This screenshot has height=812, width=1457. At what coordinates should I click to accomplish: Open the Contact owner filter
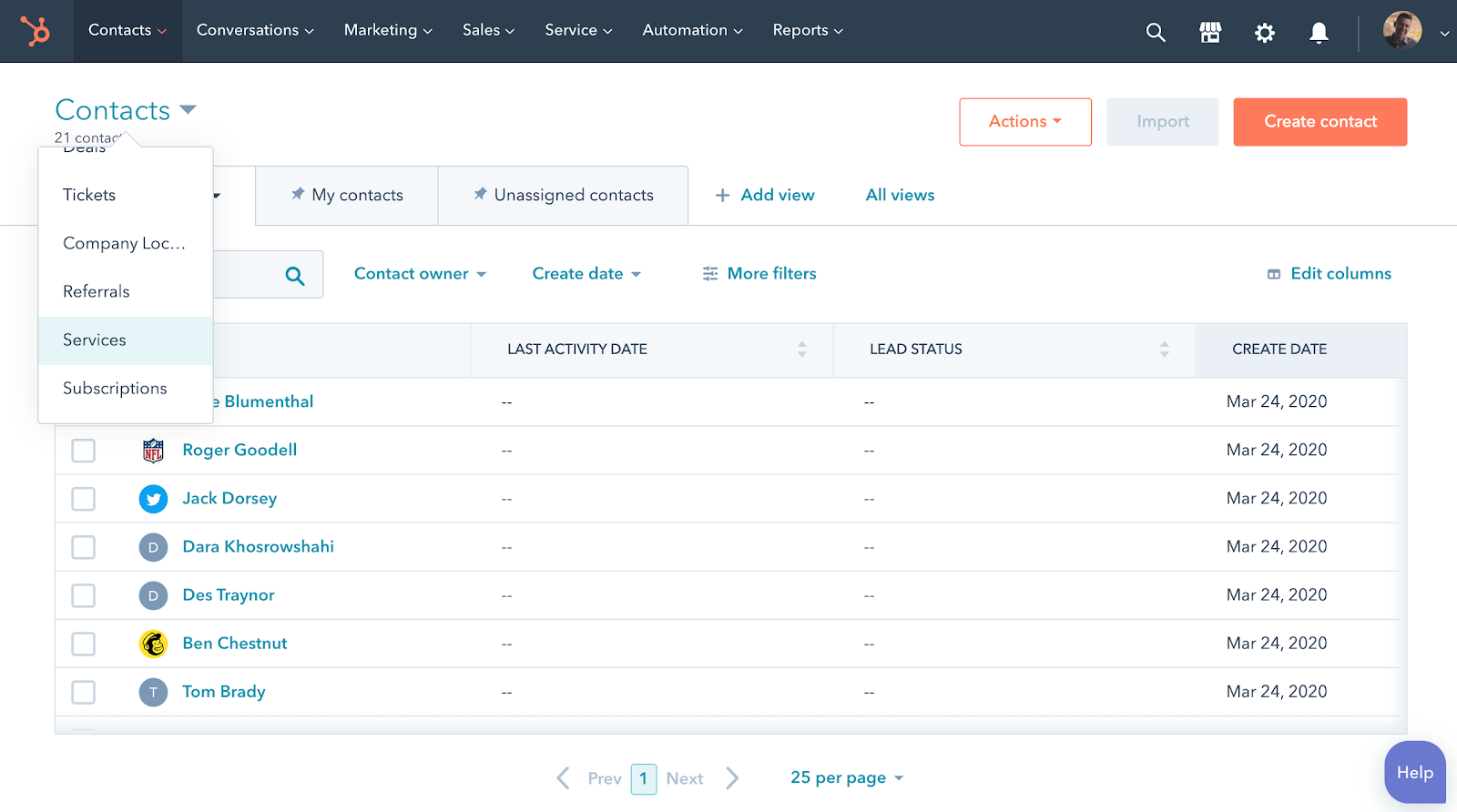420,274
